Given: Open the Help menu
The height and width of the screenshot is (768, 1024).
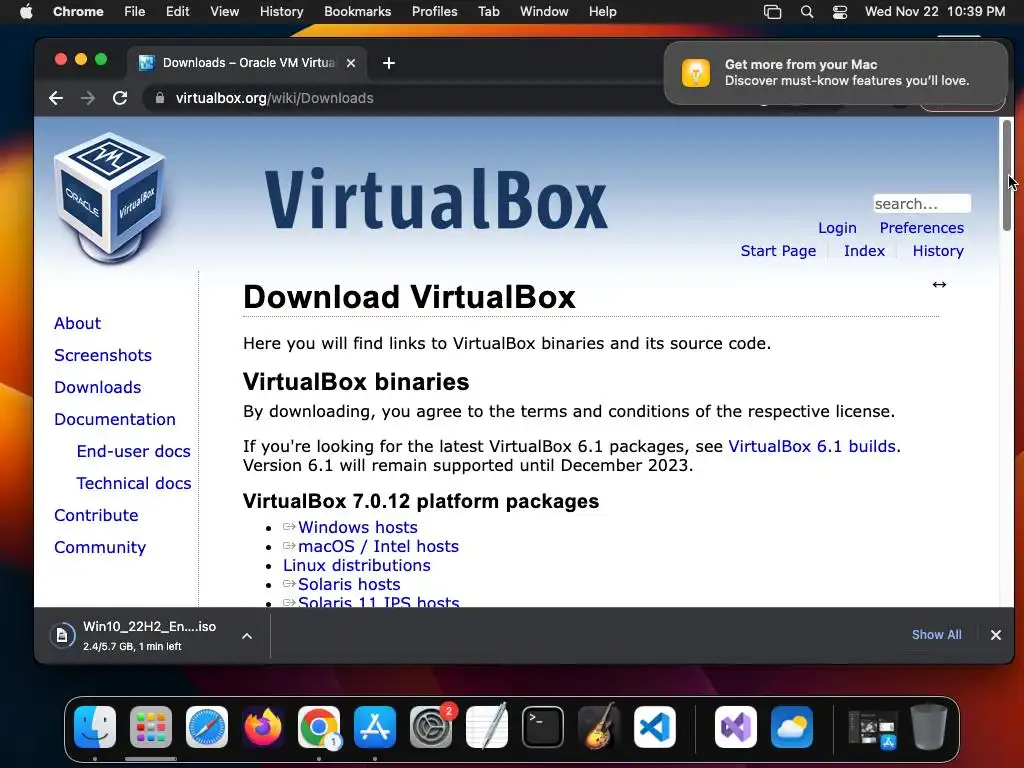Looking at the screenshot, I should point(602,11).
